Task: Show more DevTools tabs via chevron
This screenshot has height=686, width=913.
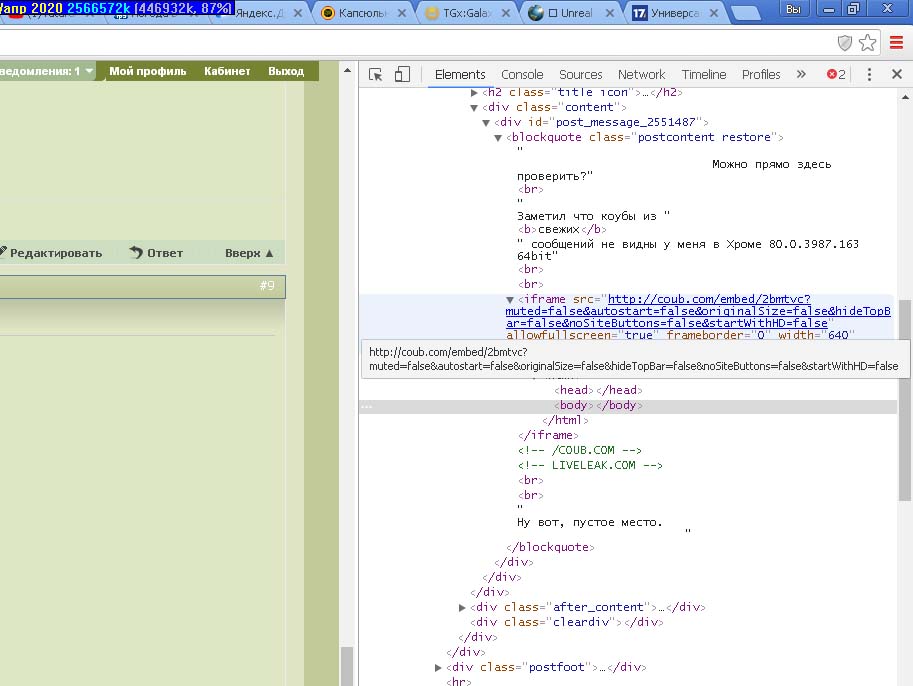Action: click(801, 74)
